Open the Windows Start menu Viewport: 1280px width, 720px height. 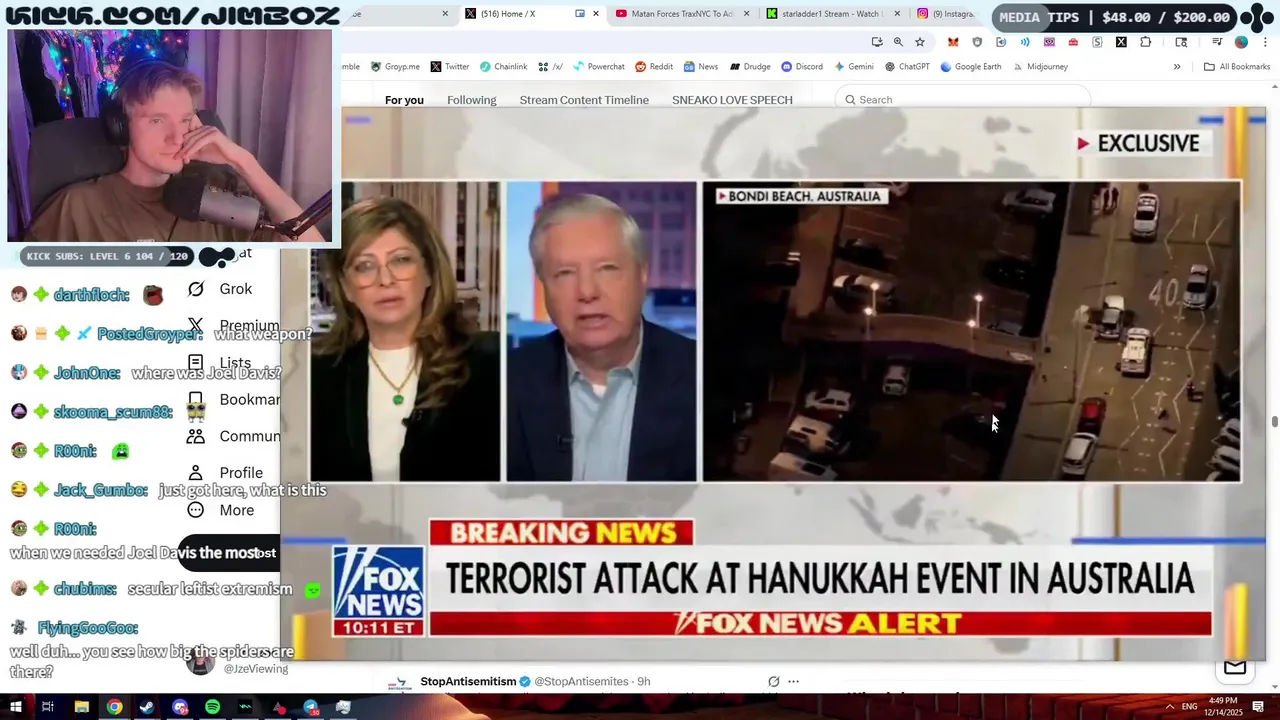click(15, 707)
